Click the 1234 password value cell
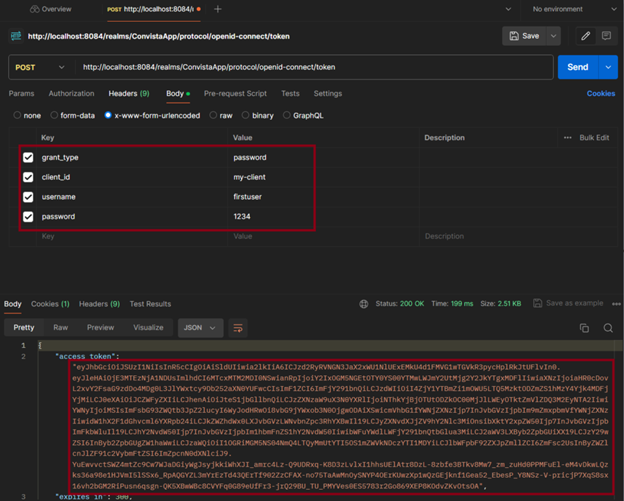Image resolution: width=624 pixels, height=501 pixels. [323, 216]
